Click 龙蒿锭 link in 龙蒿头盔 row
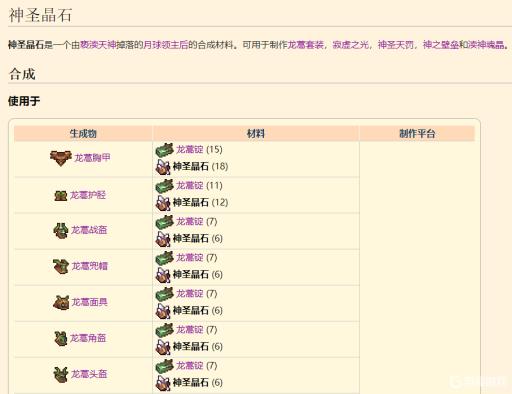512x394 pixels. 190,365
